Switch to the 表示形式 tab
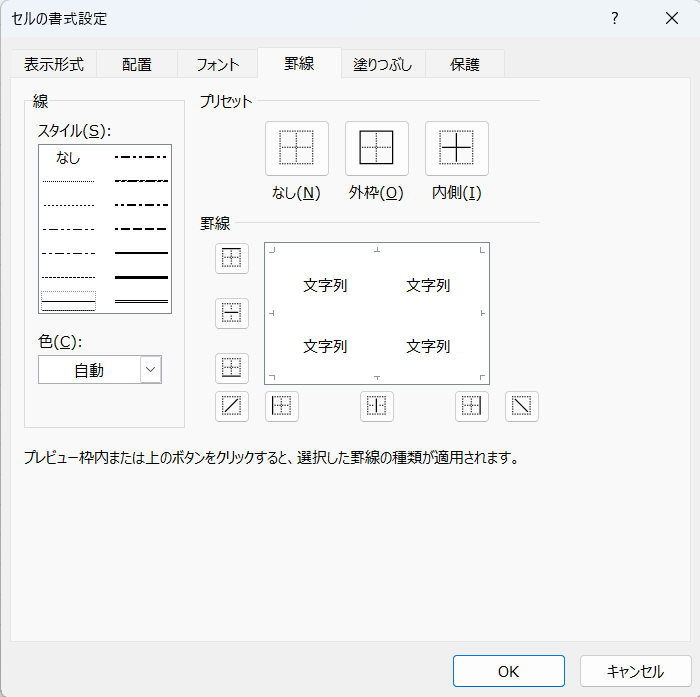This screenshot has height=697, width=700. click(54, 64)
